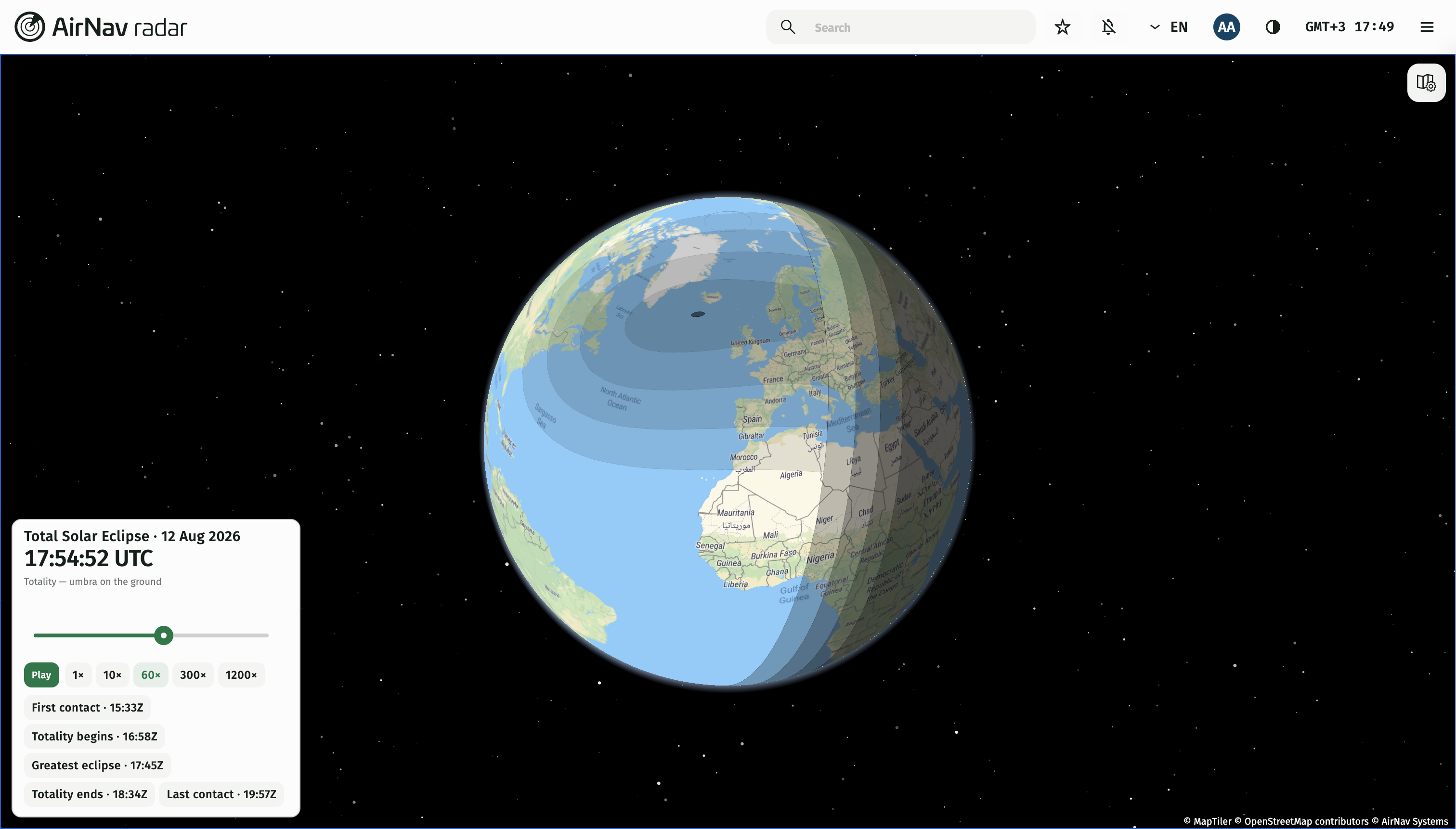This screenshot has height=829, width=1456.
Task: Click the GMT+3 17:49 clock
Action: [x=1350, y=27]
